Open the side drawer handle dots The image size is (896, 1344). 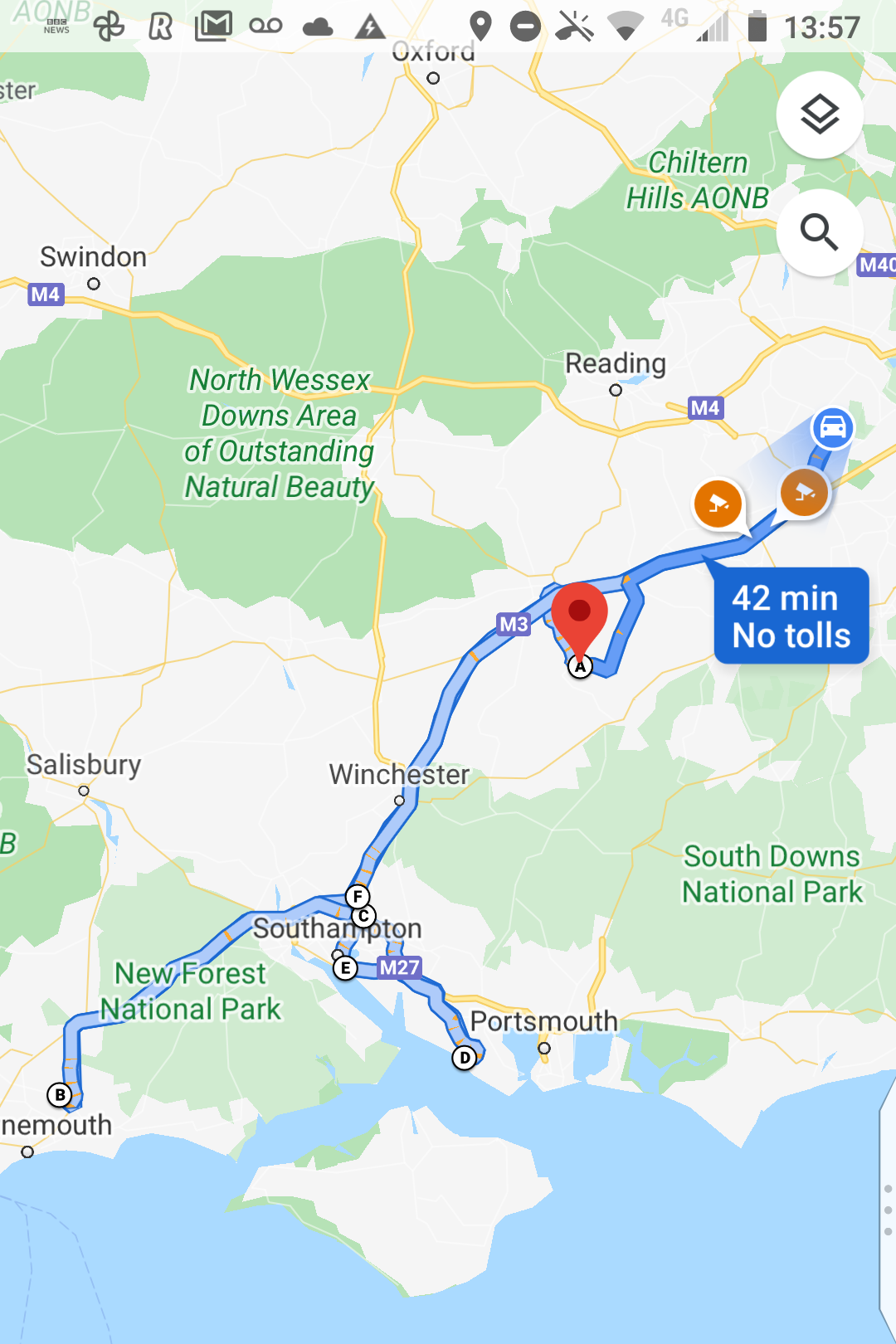coord(888,1210)
